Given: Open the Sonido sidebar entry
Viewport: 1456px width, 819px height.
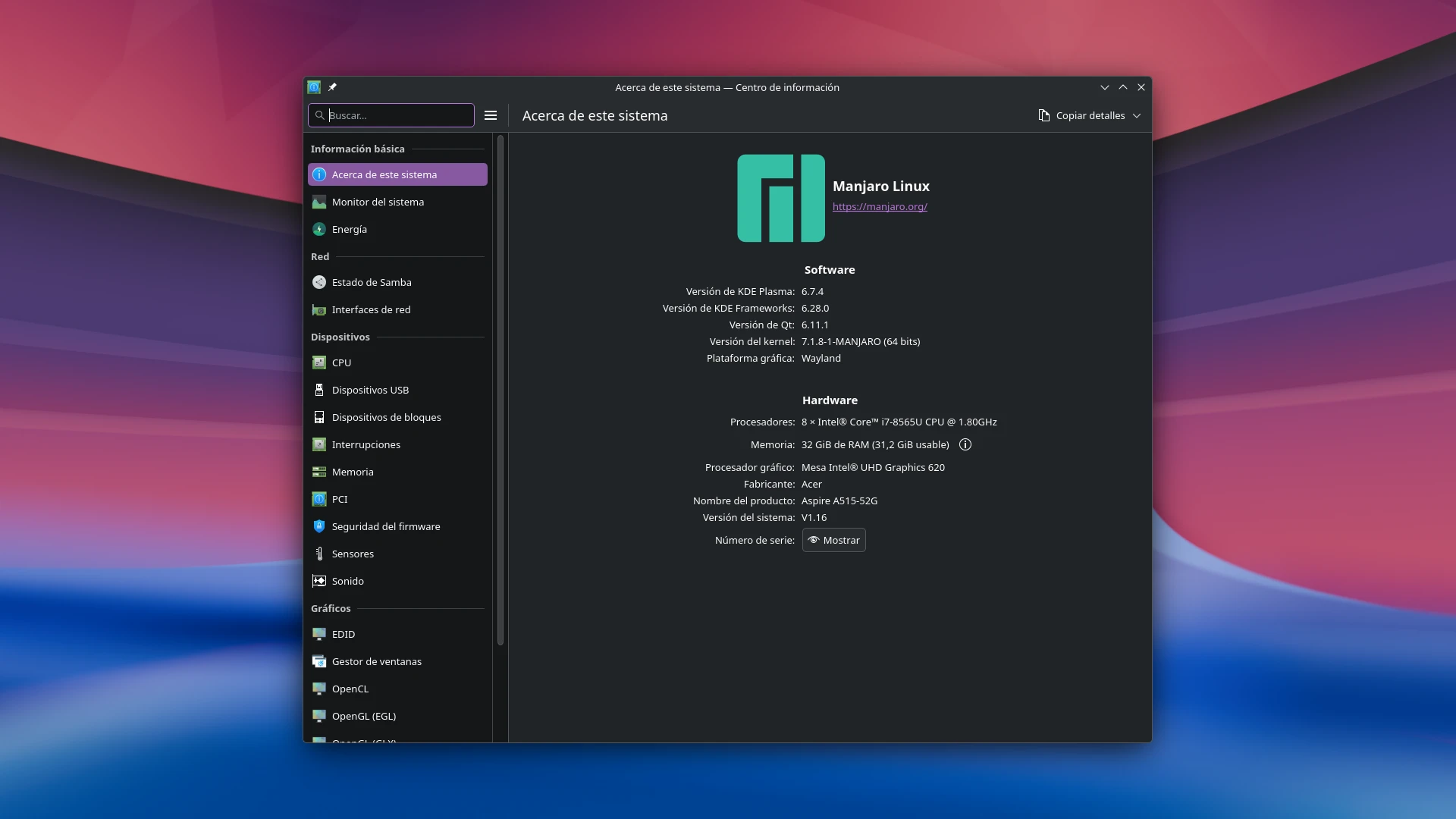Looking at the screenshot, I should (x=397, y=581).
